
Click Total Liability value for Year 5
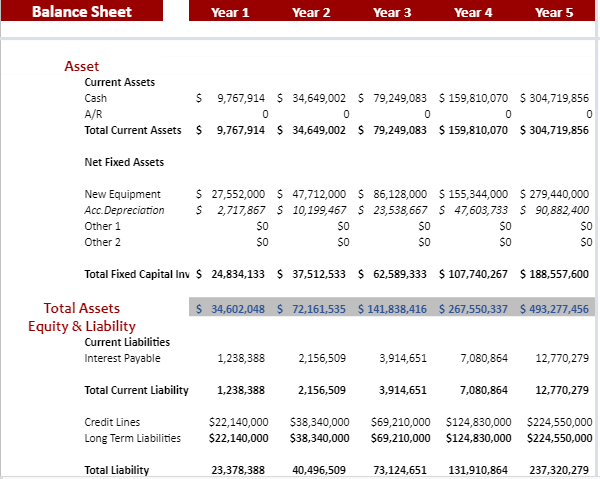561,470
